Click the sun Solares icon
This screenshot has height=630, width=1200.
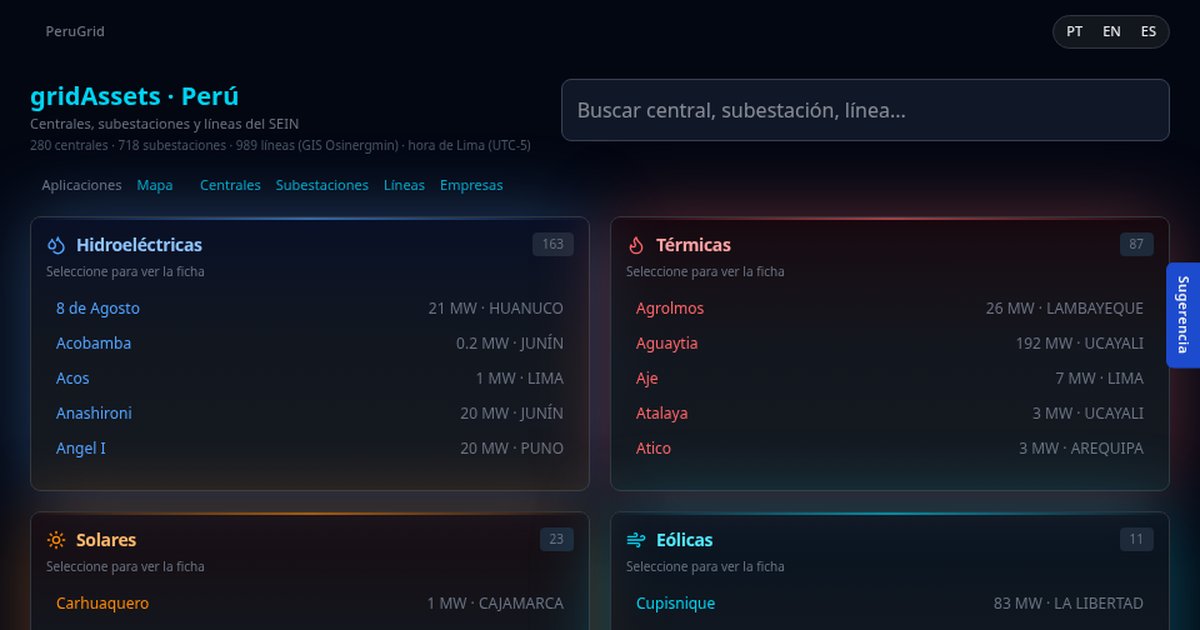(x=56, y=540)
